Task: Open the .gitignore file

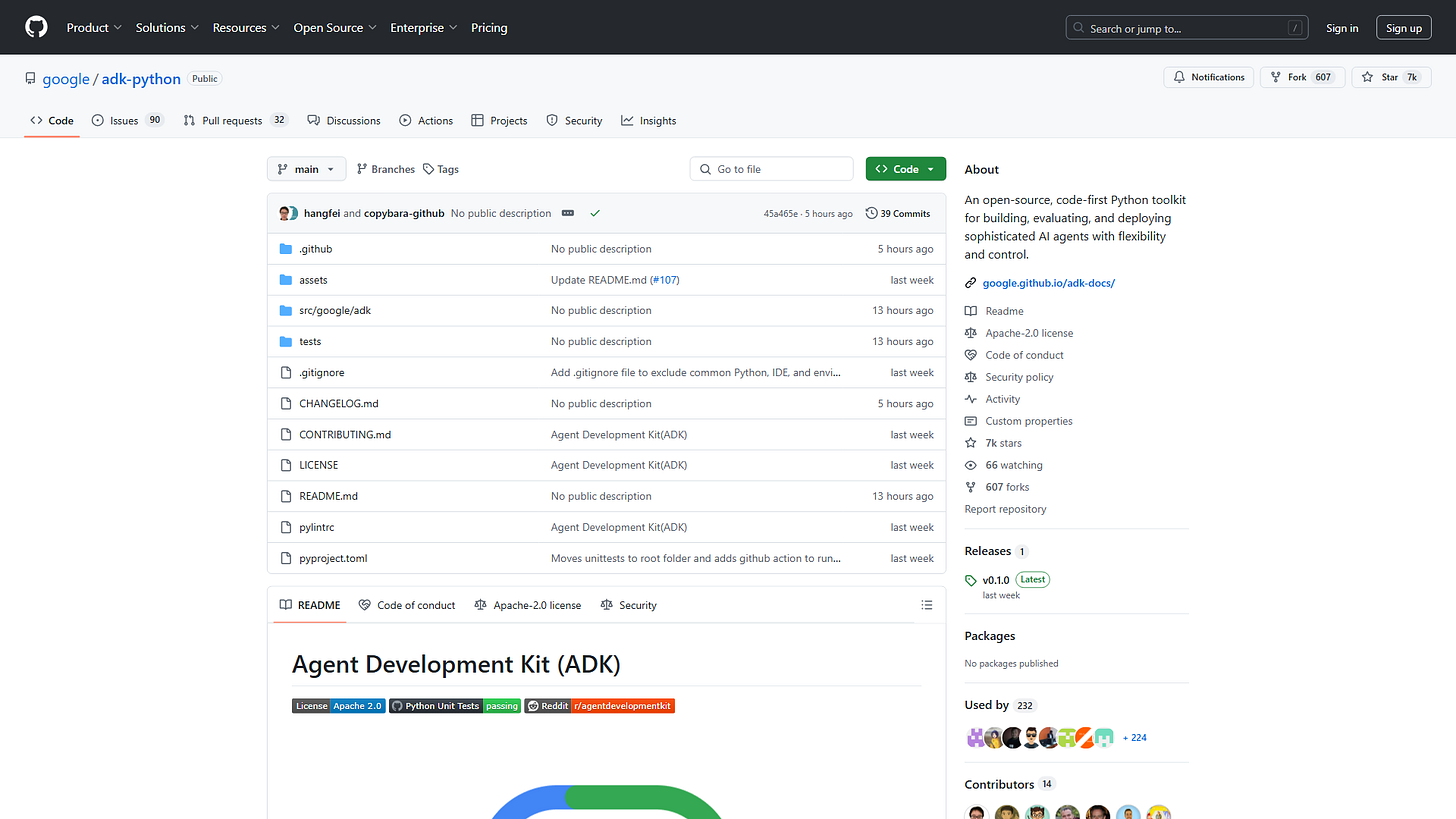Action: [x=321, y=373]
